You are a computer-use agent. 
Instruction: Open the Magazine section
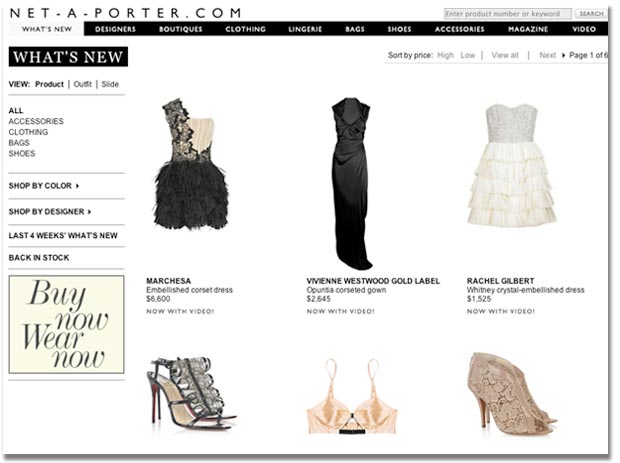[528, 29]
